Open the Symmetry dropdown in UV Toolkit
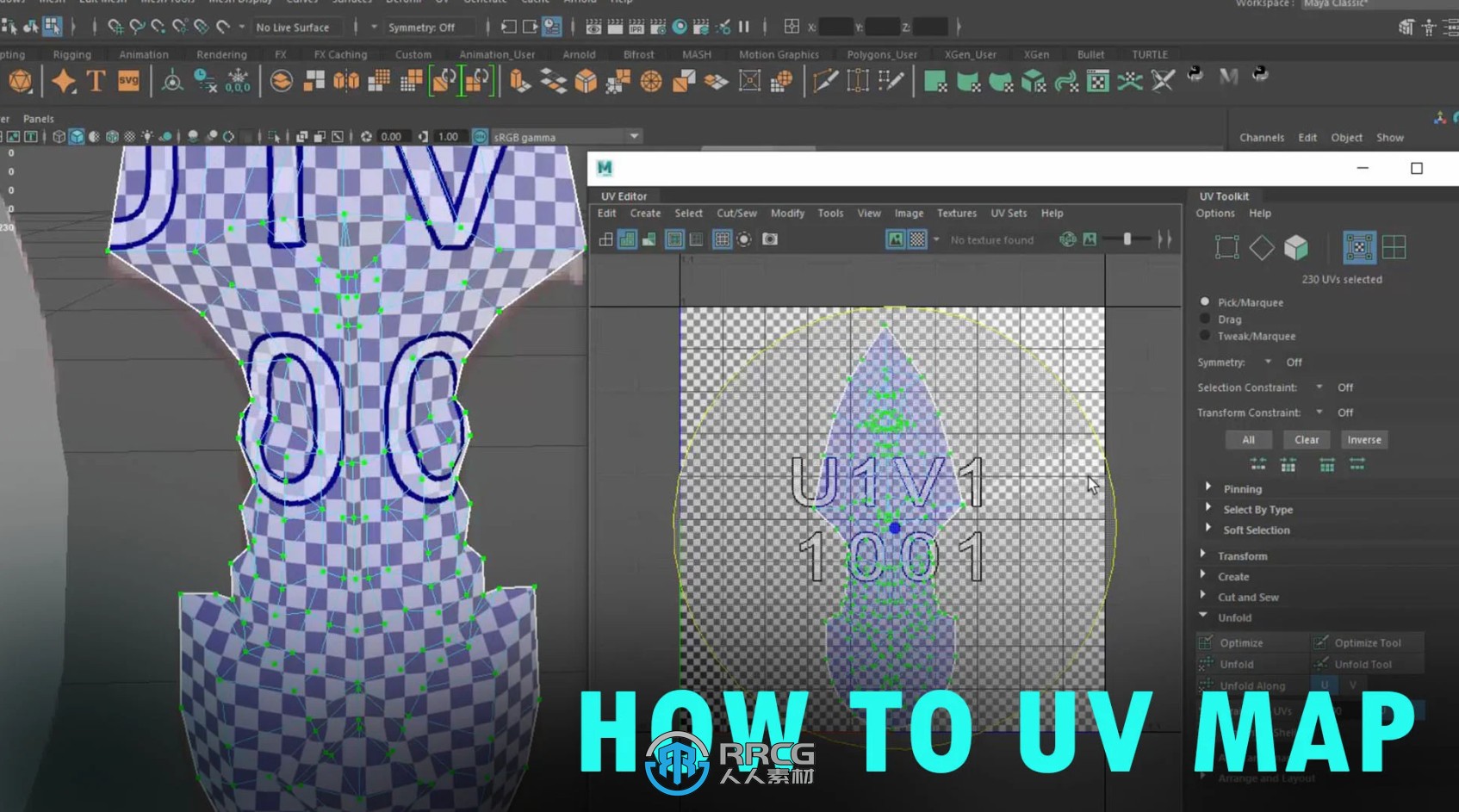This screenshot has width=1459, height=812. 1268,362
